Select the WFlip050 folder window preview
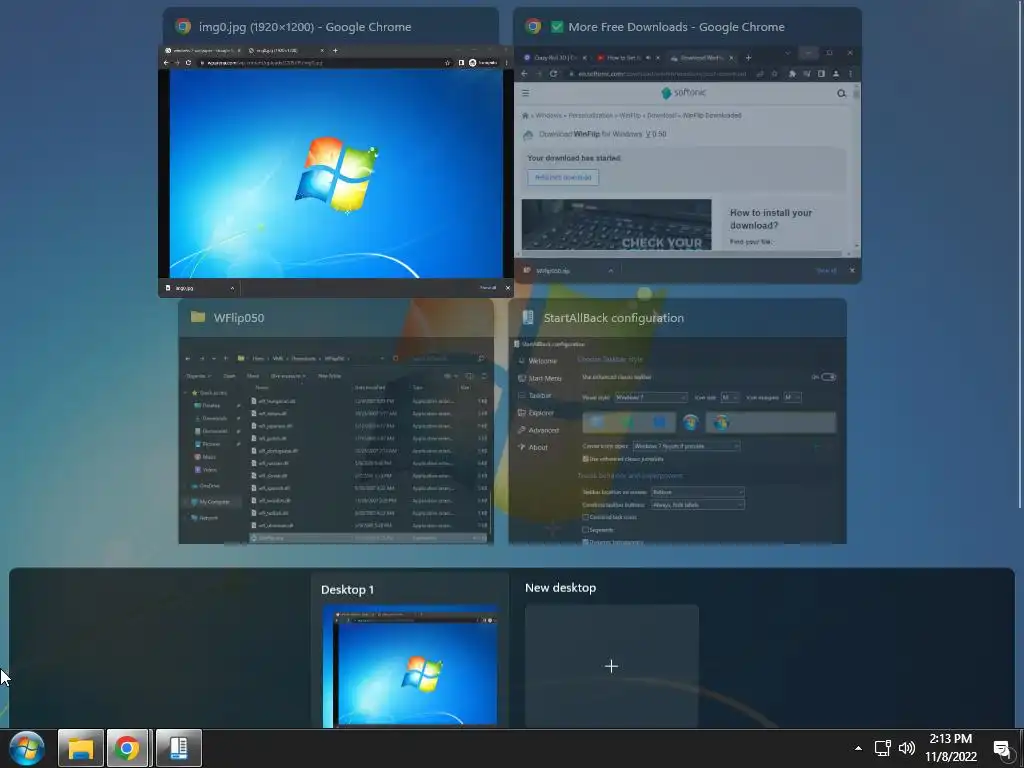This screenshot has height=768, width=1024. pos(336,440)
